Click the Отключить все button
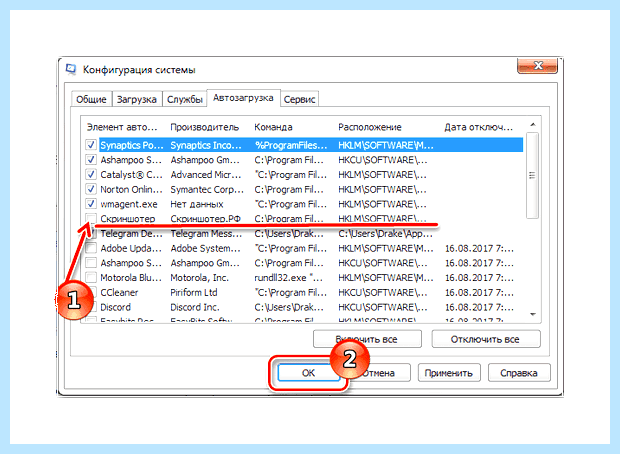The image size is (620, 454). [x=486, y=339]
